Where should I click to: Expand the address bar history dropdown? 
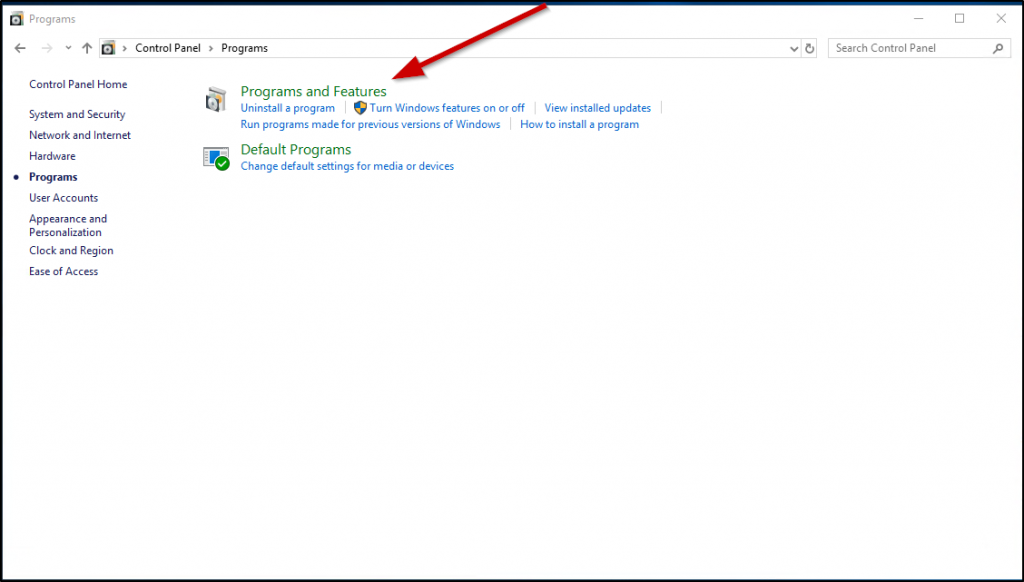click(794, 48)
